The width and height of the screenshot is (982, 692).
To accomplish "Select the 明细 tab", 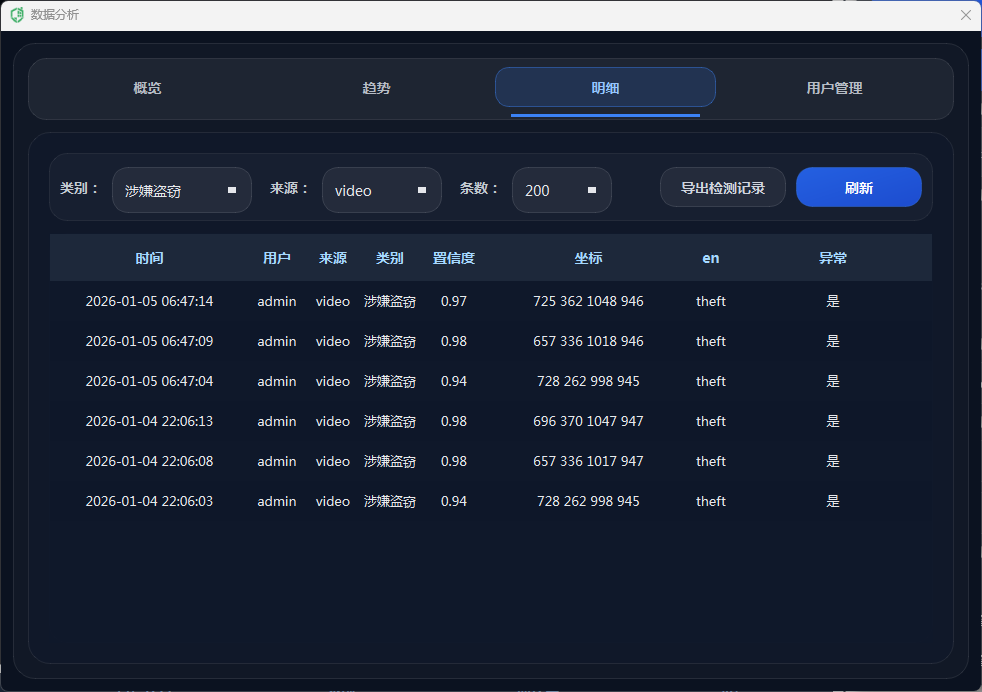I will tap(605, 88).
